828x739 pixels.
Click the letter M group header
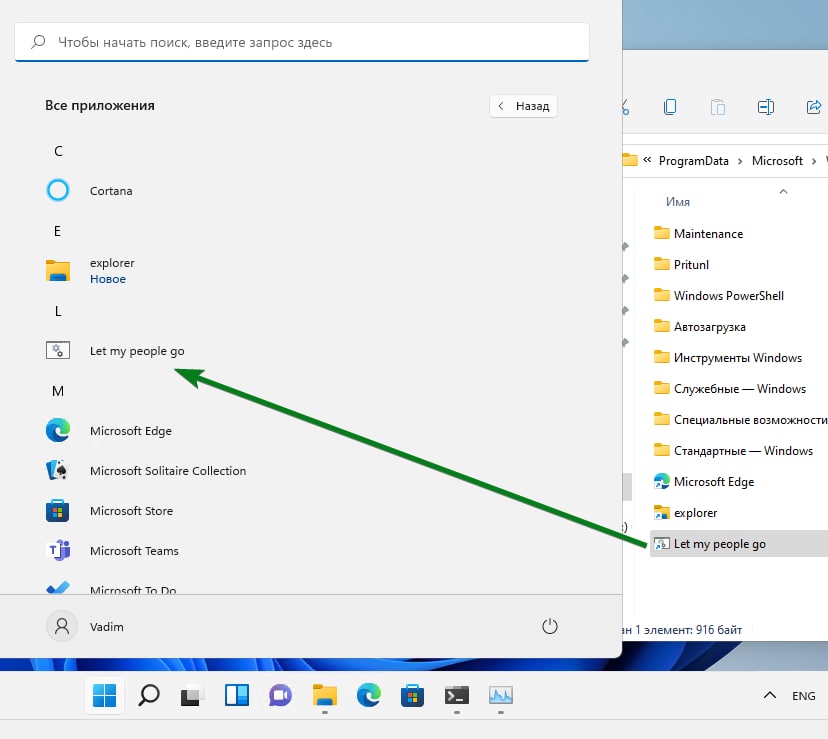[x=58, y=391]
